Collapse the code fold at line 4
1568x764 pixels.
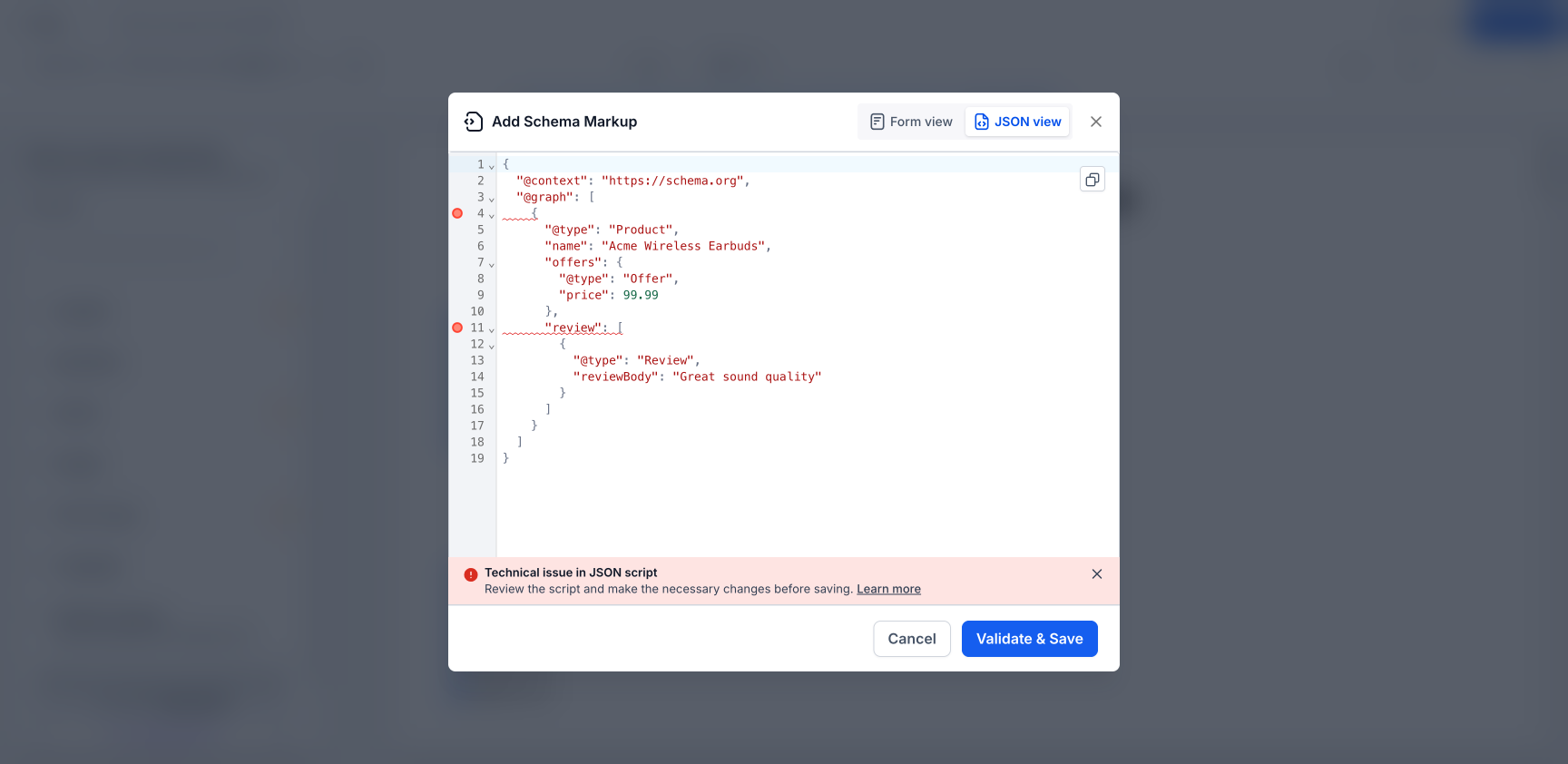point(492,215)
